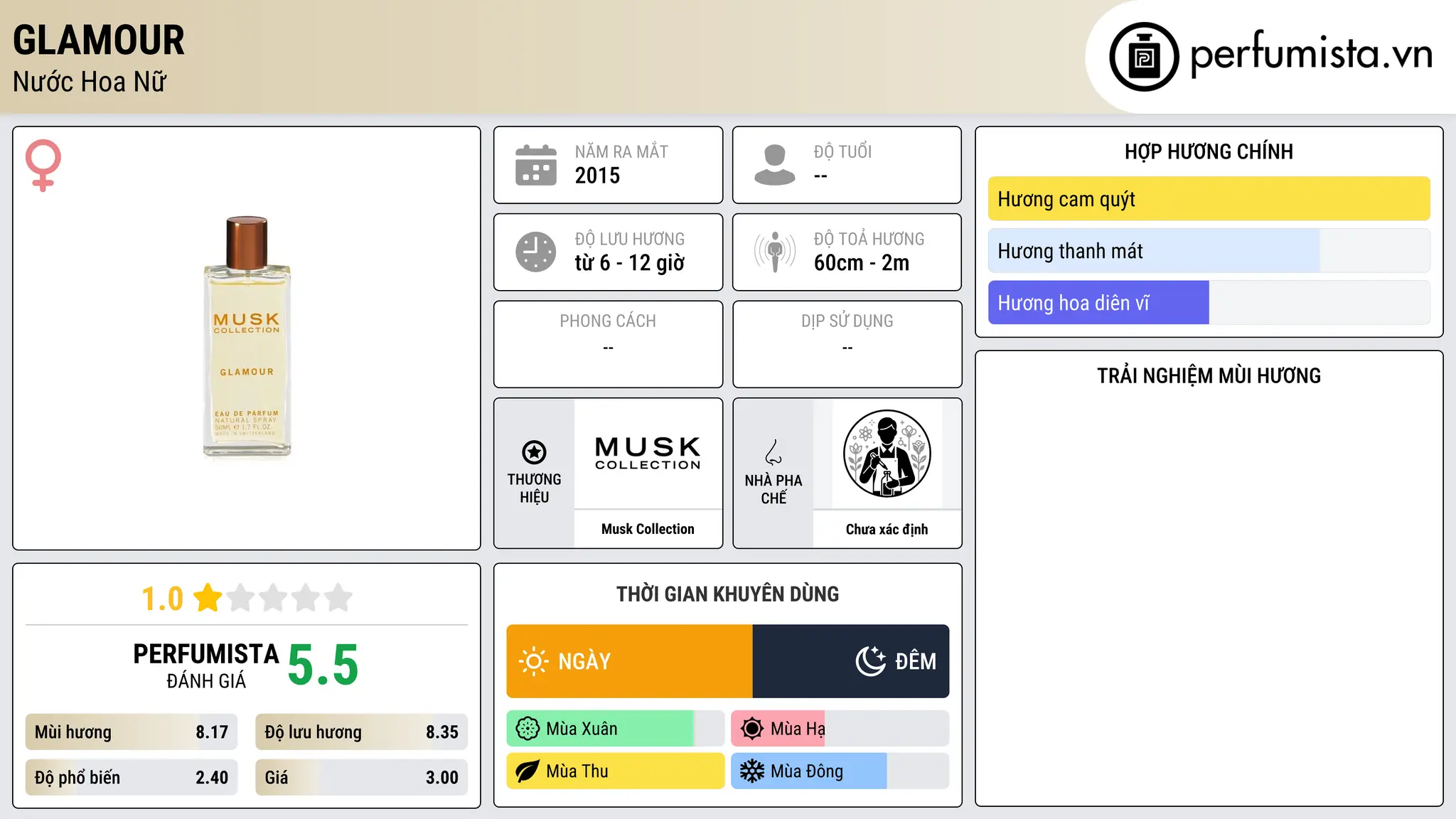Open the Musk Collection brand logo

[648, 454]
